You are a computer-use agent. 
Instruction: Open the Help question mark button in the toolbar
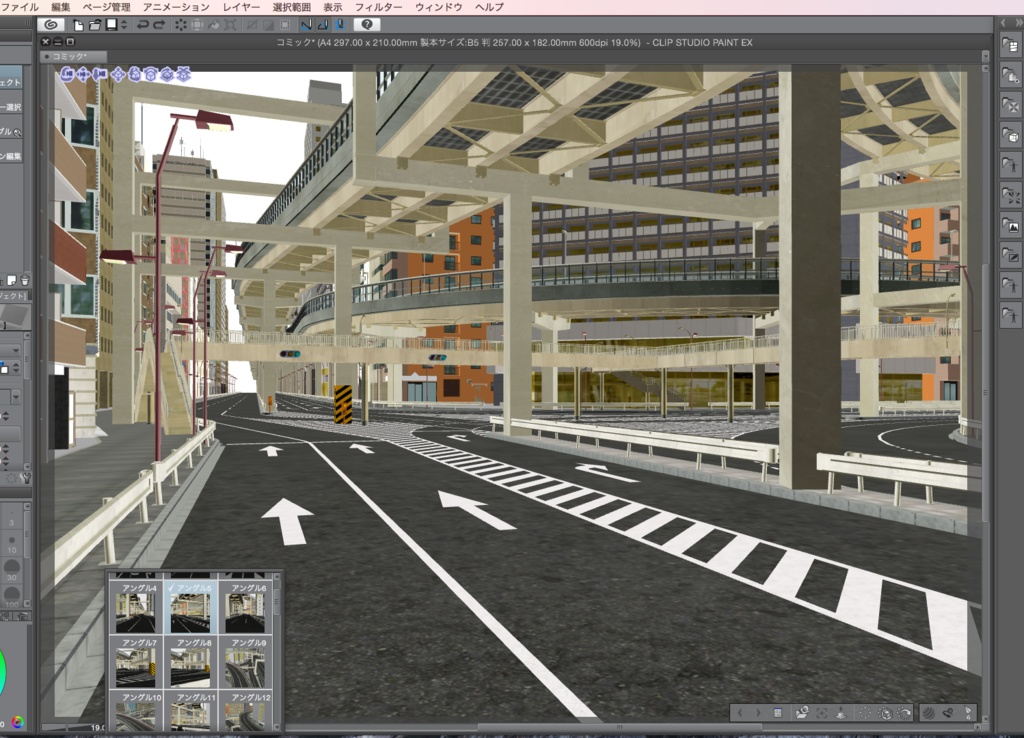coord(369,25)
